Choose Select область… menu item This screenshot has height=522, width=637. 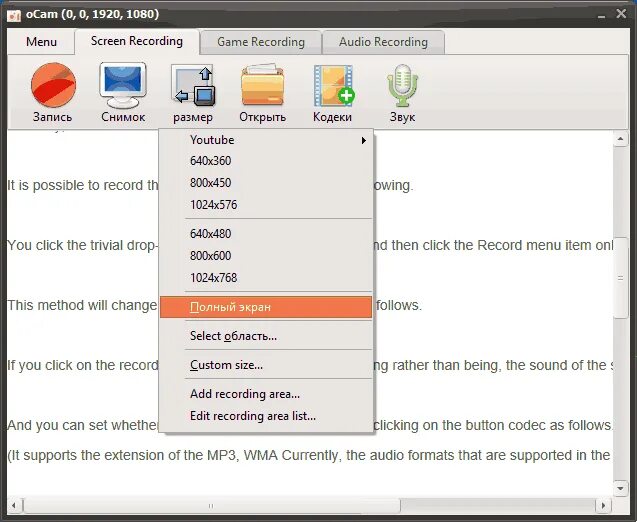point(266,336)
